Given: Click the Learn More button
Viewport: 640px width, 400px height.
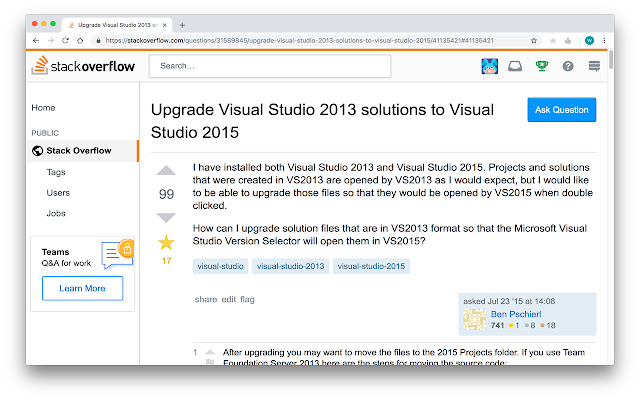Looking at the screenshot, I should coord(82,288).
